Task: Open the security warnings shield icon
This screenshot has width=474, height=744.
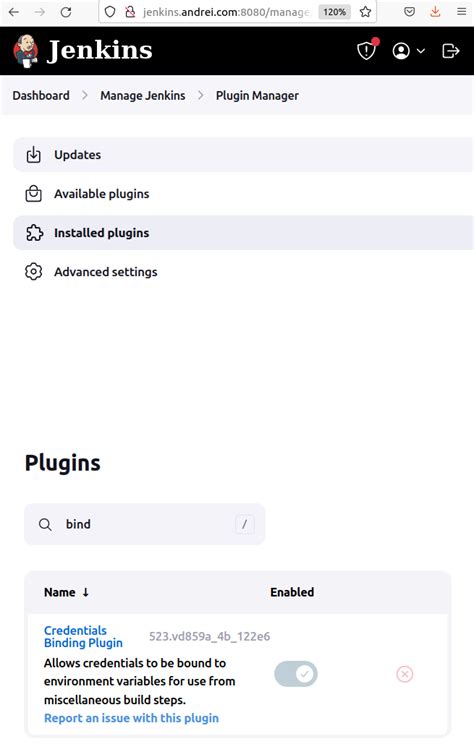Action: [x=367, y=50]
